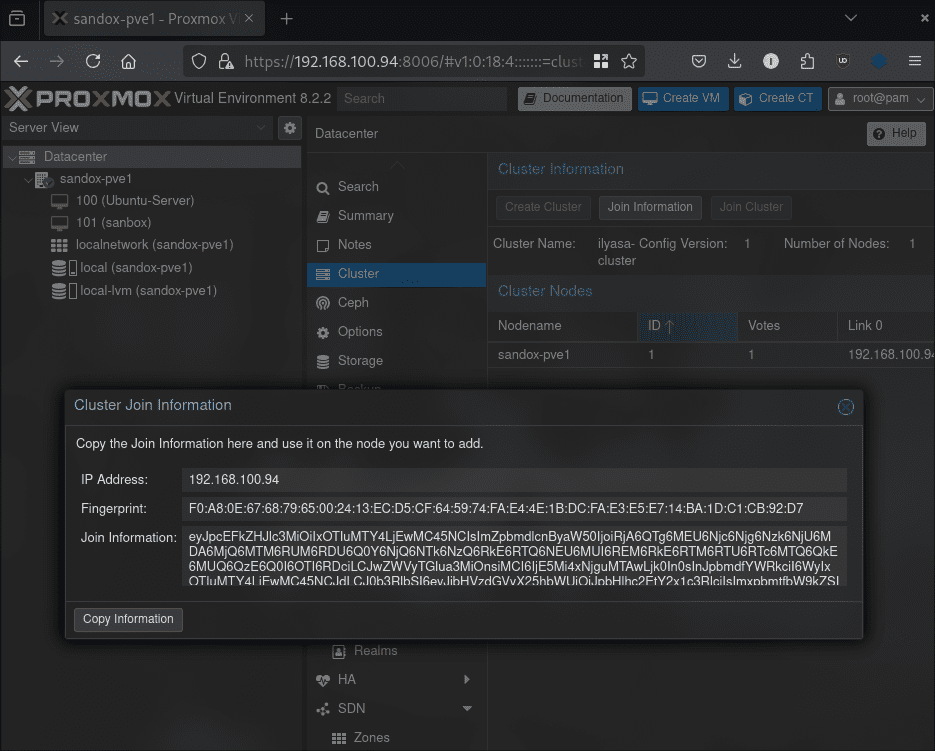Bookmark this page with the star icon
Screen dimensions: 935x751
(x=629, y=61)
